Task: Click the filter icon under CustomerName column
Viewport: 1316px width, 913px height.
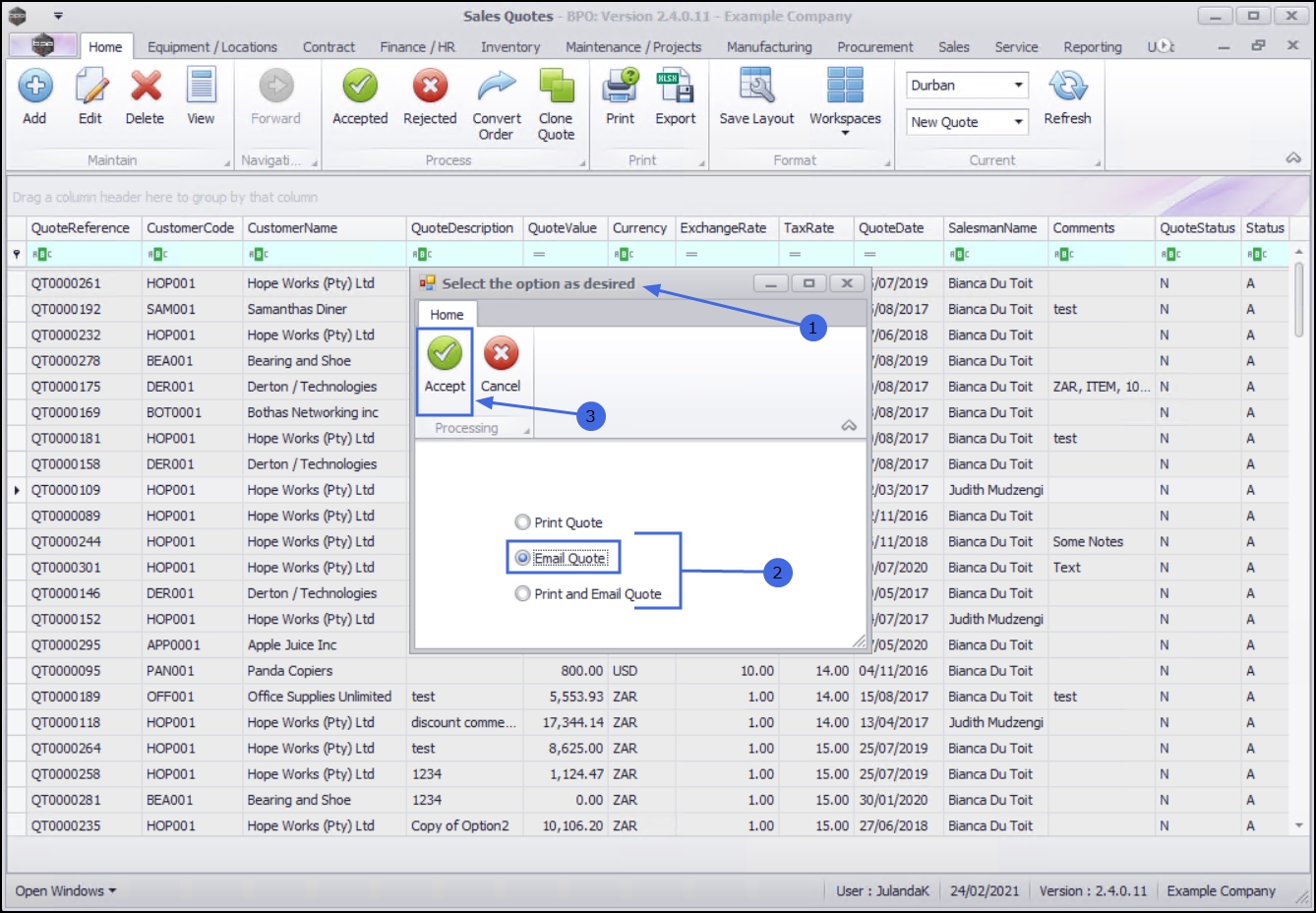Action: click(x=259, y=255)
